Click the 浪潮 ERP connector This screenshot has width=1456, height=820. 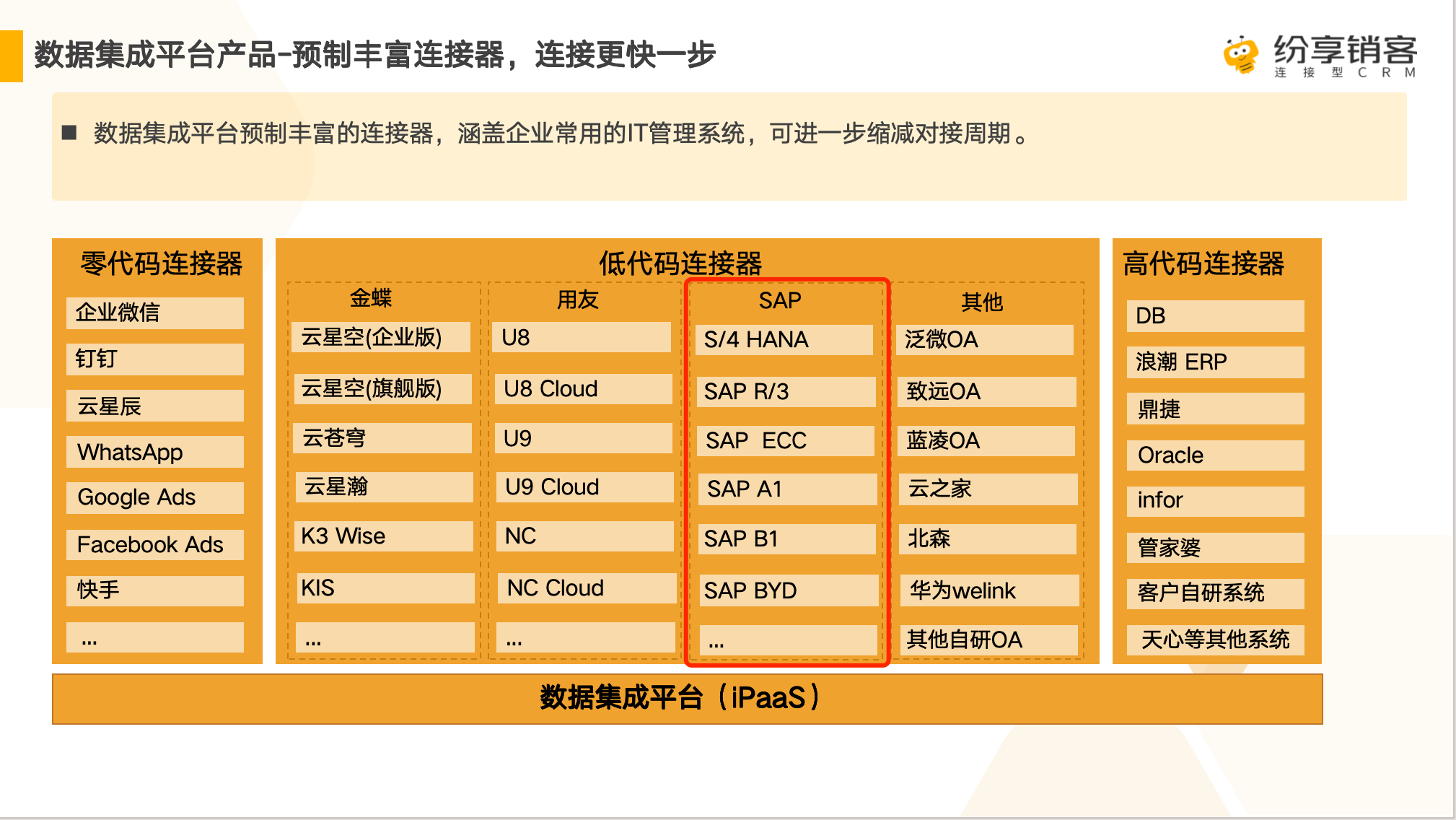[x=1216, y=362]
